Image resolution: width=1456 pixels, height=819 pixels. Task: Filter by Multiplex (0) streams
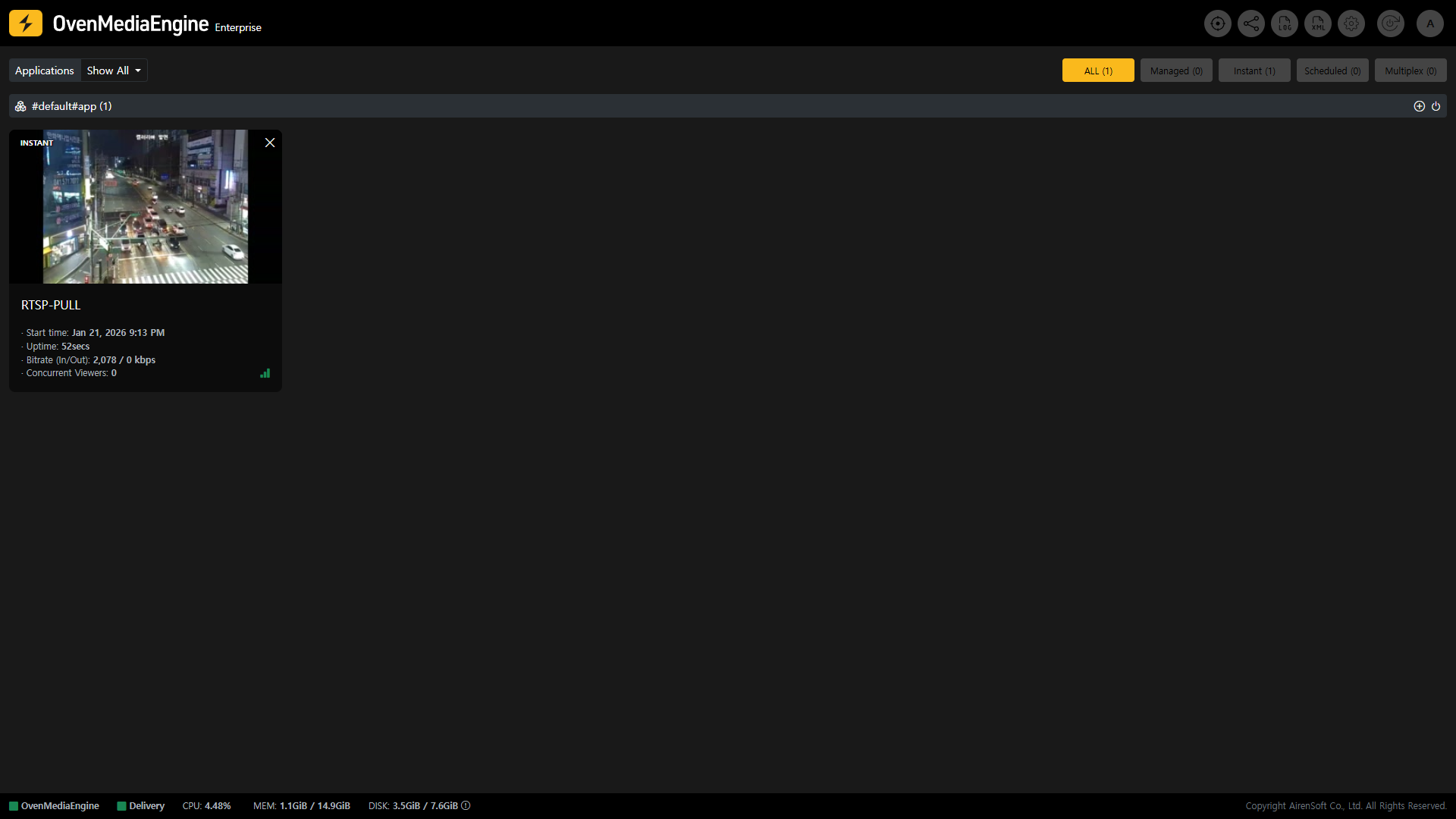click(1410, 71)
